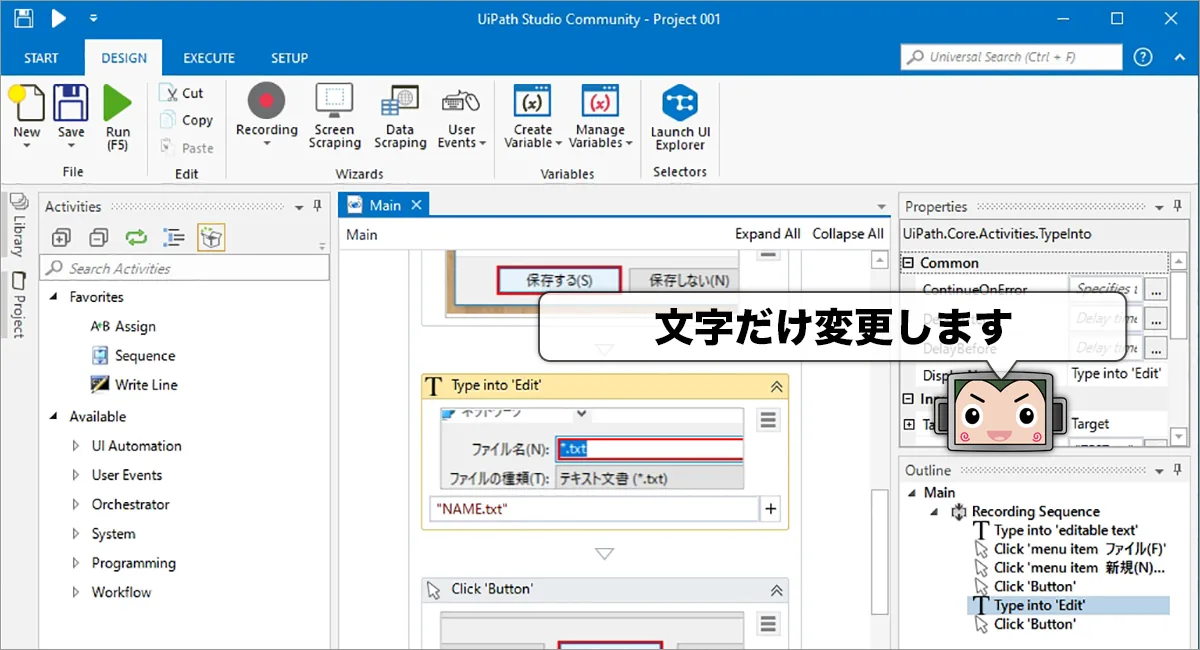The height and width of the screenshot is (650, 1200).
Task: Open the Screen Scraping wizard
Action: (x=334, y=116)
